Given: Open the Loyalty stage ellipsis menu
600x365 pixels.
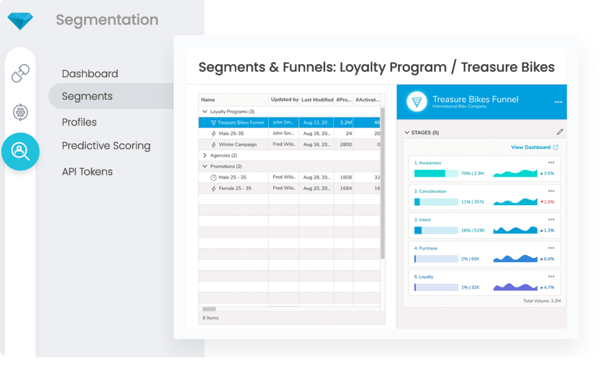Looking at the screenshot, I should [551, 276].
